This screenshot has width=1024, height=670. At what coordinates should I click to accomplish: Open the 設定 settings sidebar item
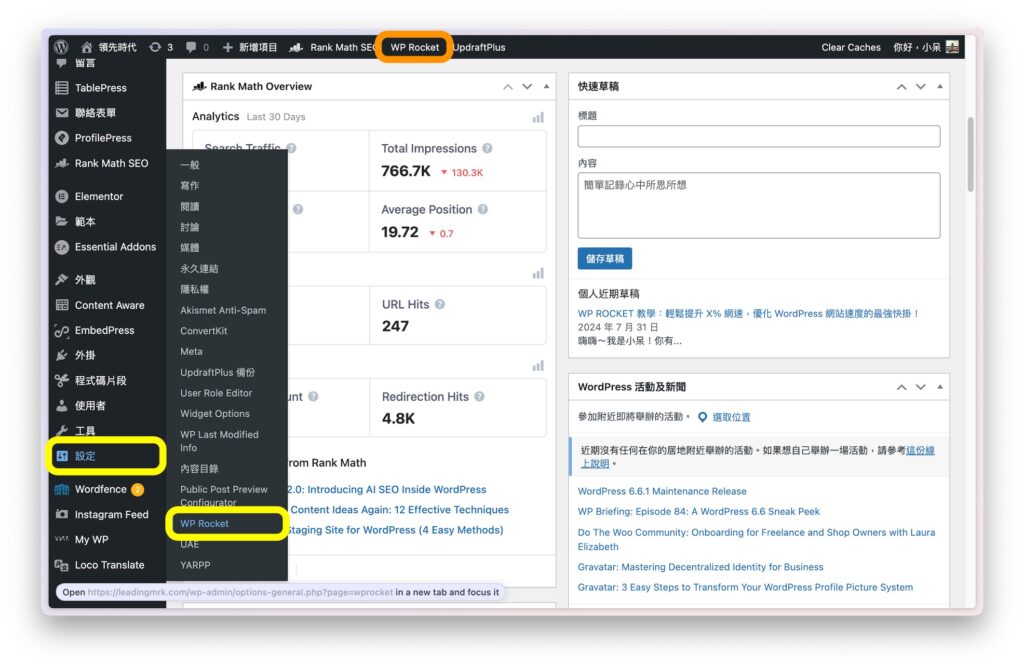pyautogui.click(x=104, y=456)
